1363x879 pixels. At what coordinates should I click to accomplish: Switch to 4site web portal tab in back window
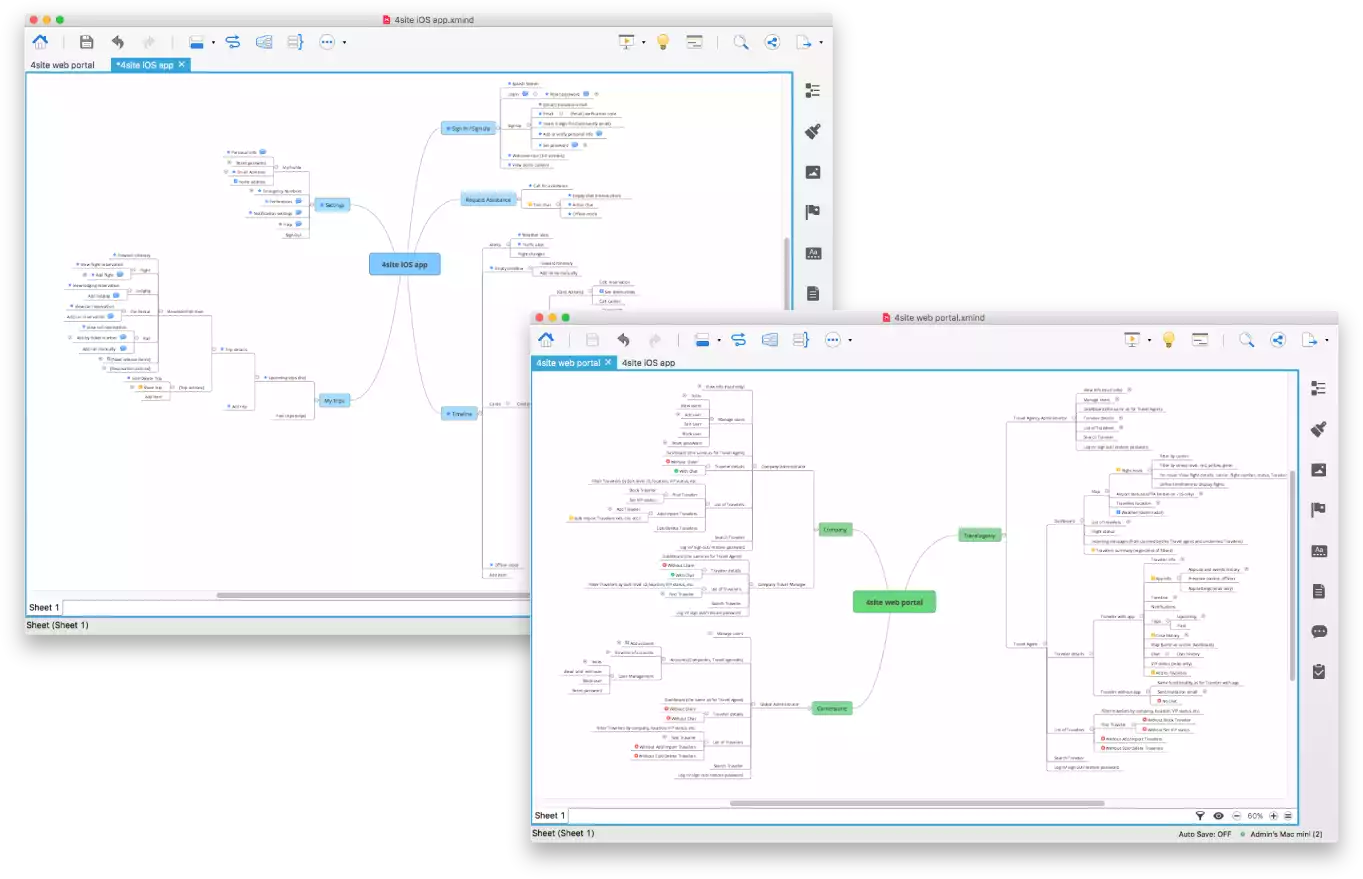[x=62, y=65]
